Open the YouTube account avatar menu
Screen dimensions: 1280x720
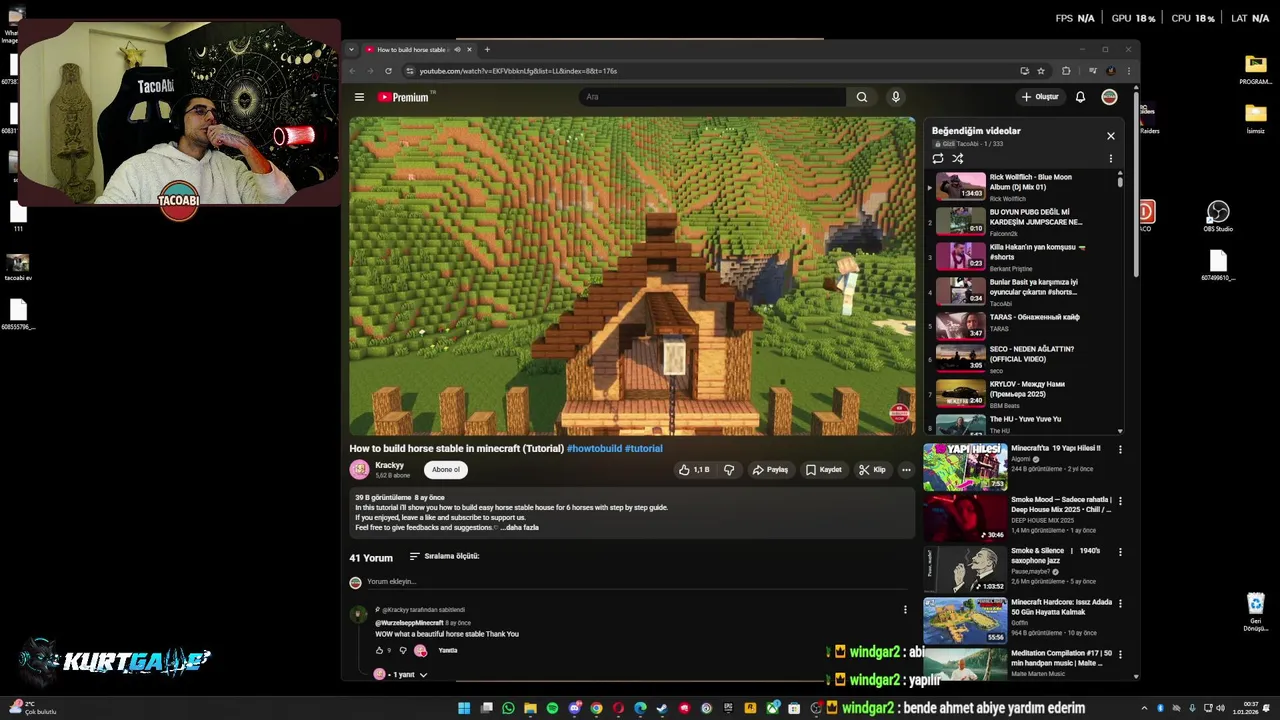coord(1109,97)
